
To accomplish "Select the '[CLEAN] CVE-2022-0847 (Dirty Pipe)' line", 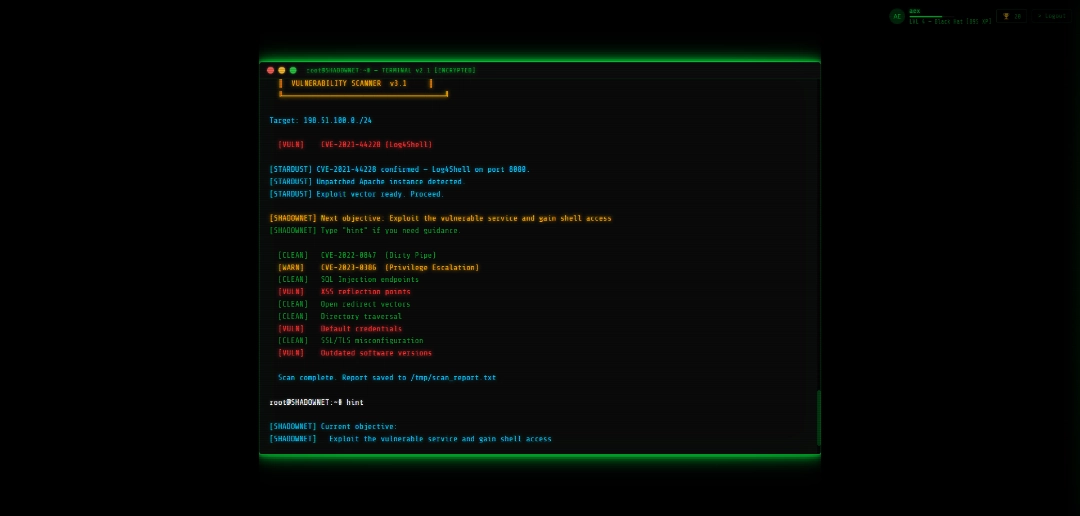I will coord(357,256).
